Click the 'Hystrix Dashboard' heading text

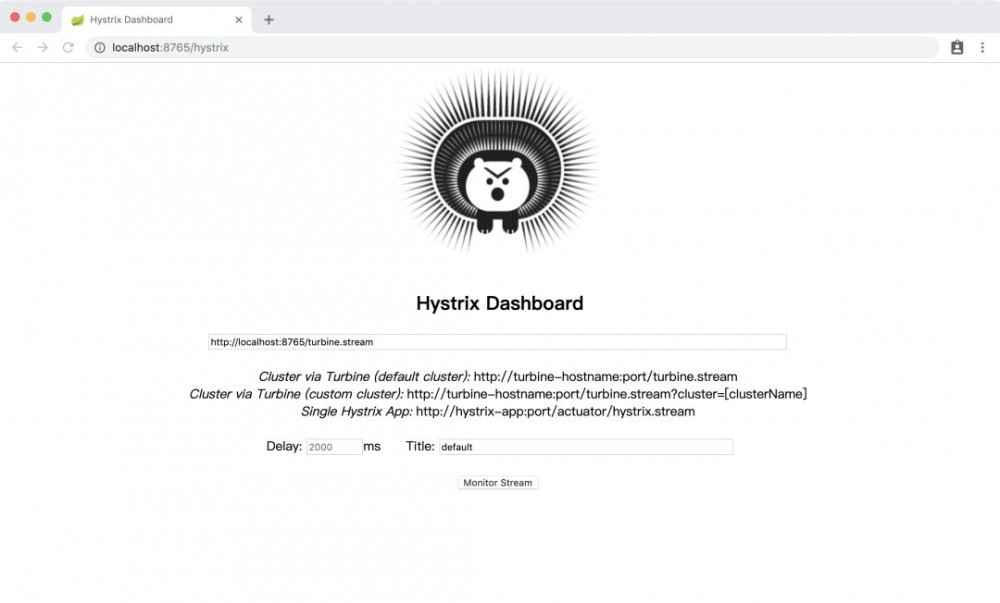[498, 303]
